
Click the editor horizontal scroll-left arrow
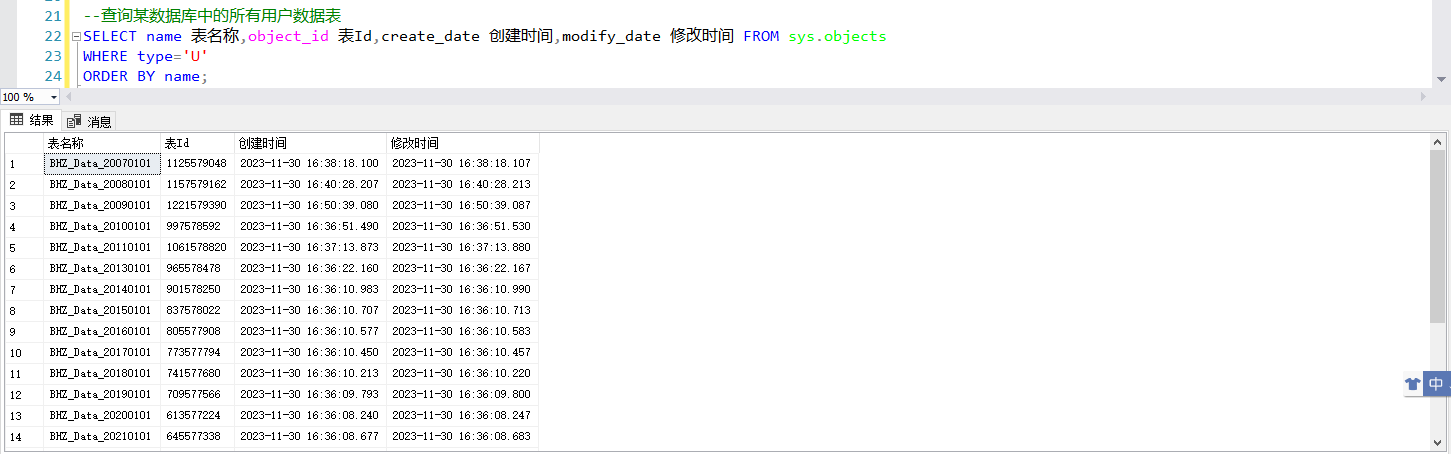(70, 97)
